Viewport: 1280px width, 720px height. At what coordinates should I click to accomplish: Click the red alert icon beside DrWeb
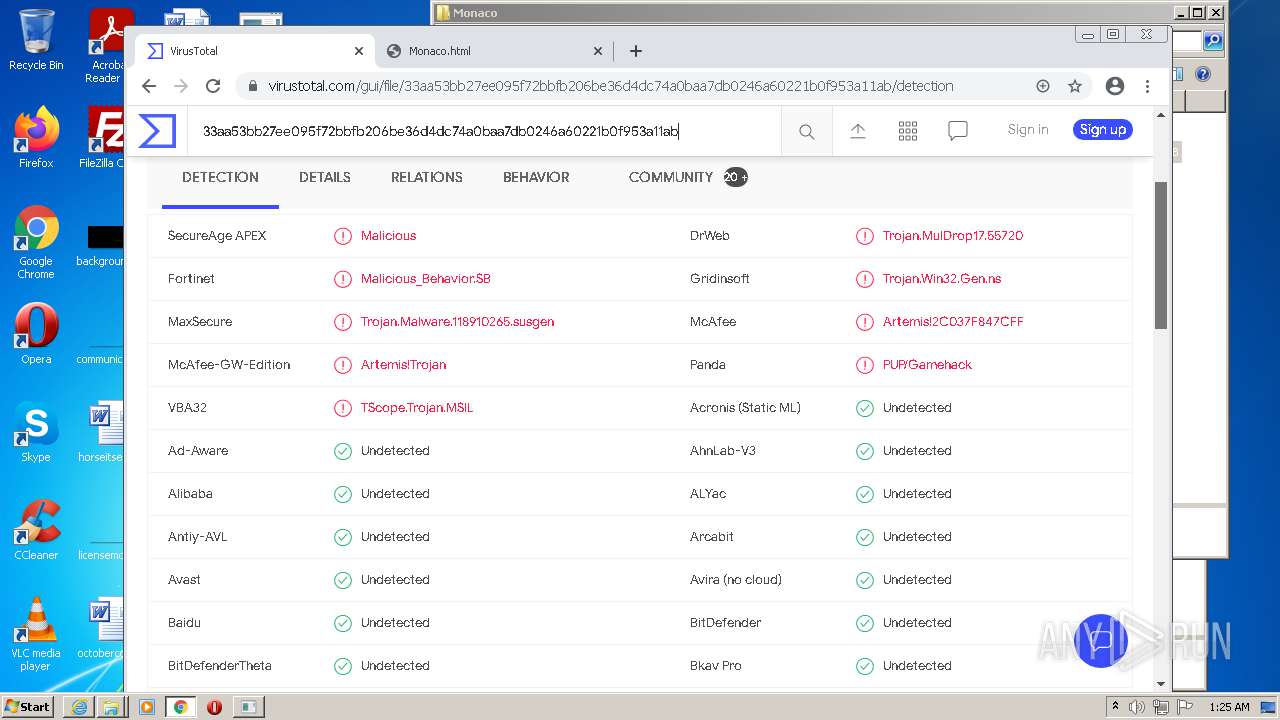pyautogui.click(x=865, y=236)
